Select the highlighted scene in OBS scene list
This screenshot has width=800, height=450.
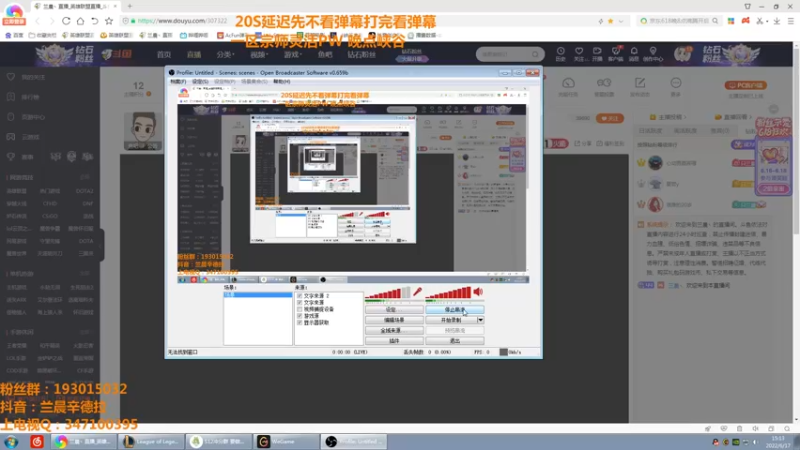pyautogui.click(x=258, y=295)
